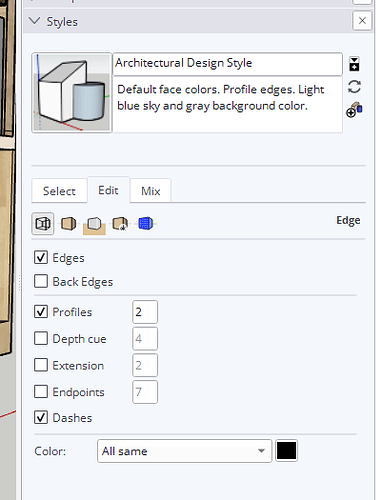Open the Watermark settings icon

click(120, 223)
